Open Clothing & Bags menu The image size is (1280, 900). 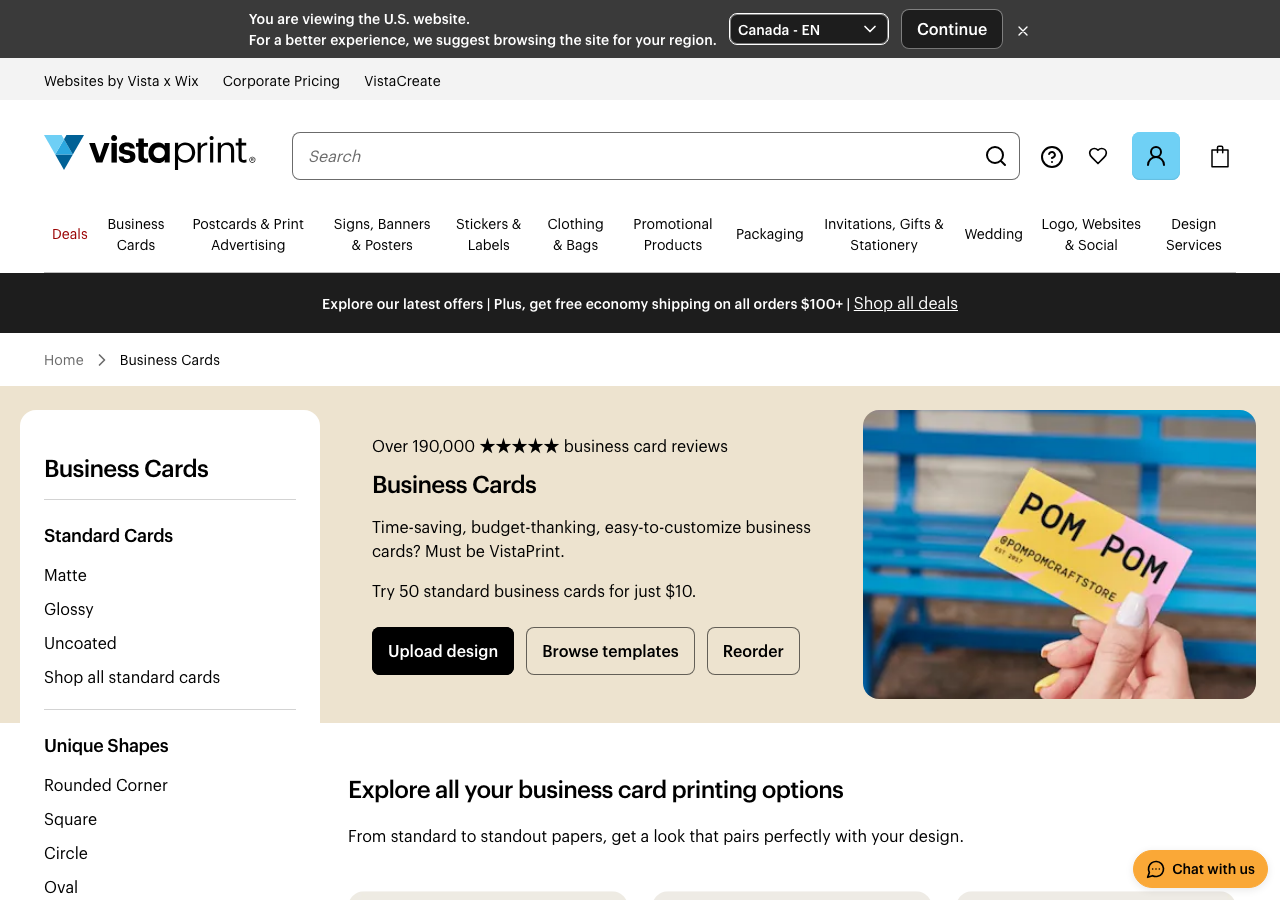pos(576,234)
